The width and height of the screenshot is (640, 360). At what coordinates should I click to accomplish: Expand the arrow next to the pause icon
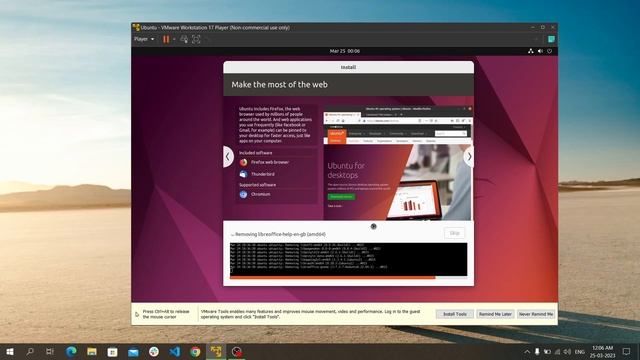(x=174, y=39)
